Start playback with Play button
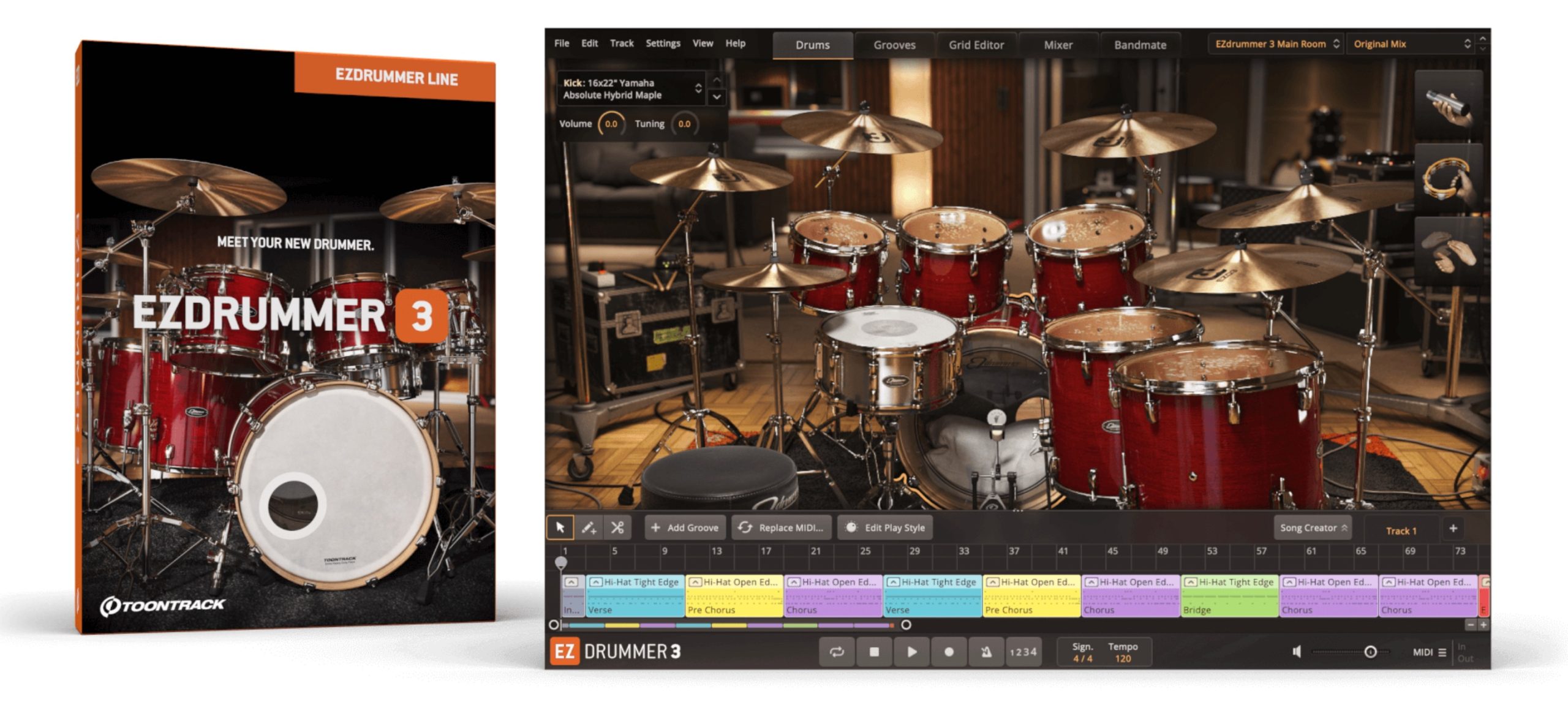Viewport: 1568px width, 702px height. (911, 652)
